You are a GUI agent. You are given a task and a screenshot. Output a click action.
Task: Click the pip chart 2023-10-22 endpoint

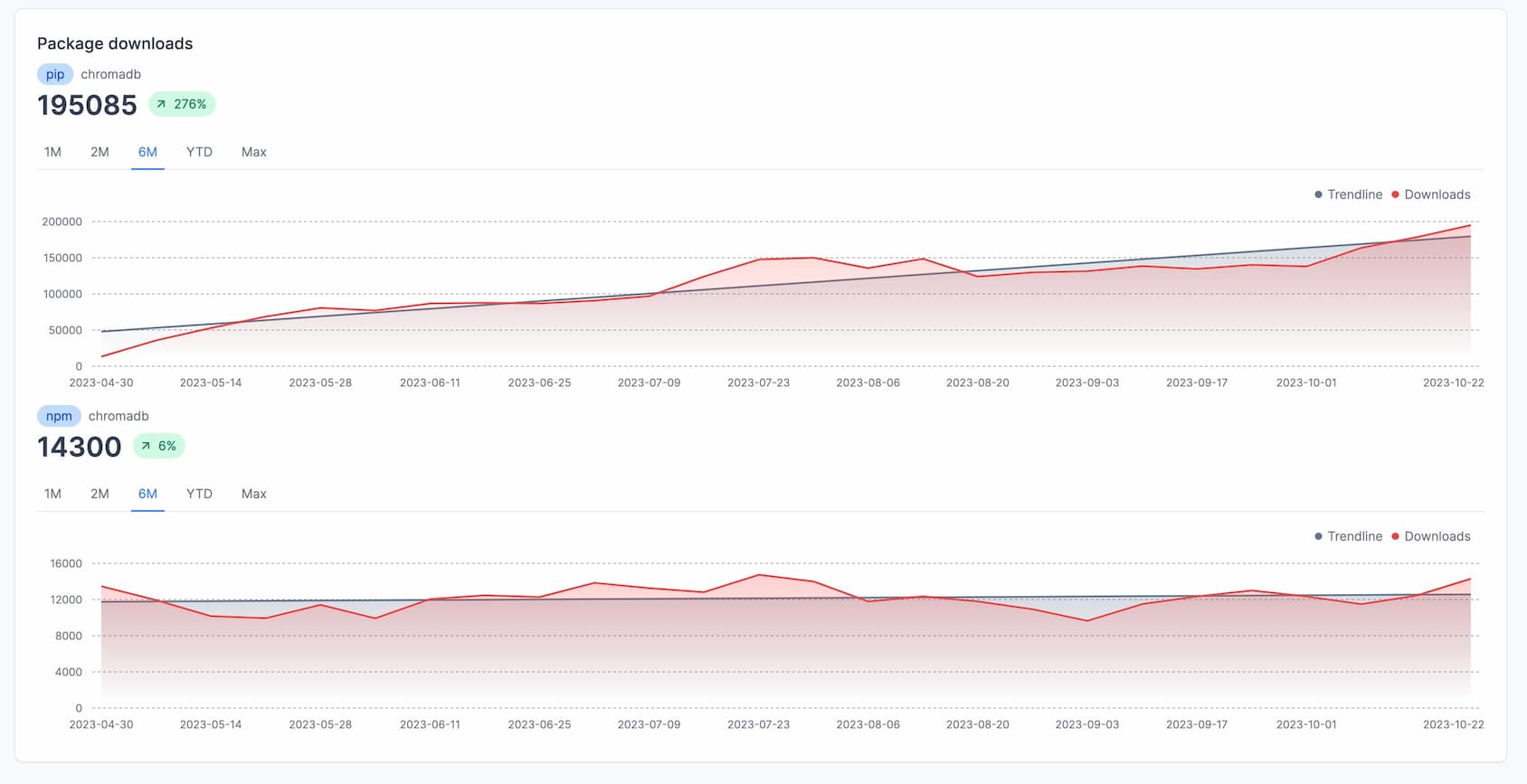tap(1470, 226)
